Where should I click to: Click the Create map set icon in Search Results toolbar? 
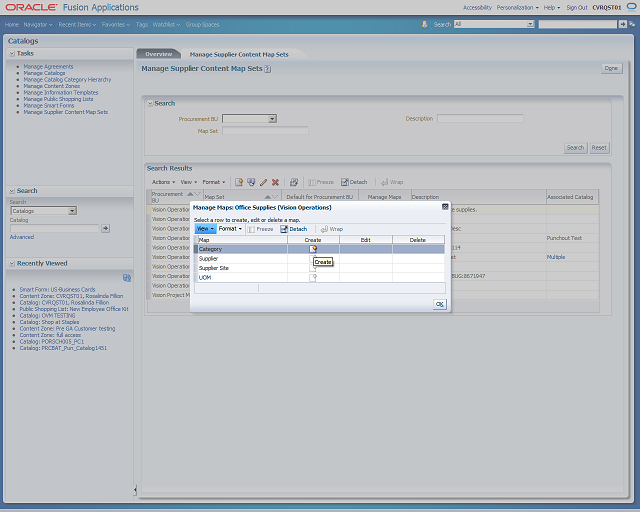tap(239, 182)
